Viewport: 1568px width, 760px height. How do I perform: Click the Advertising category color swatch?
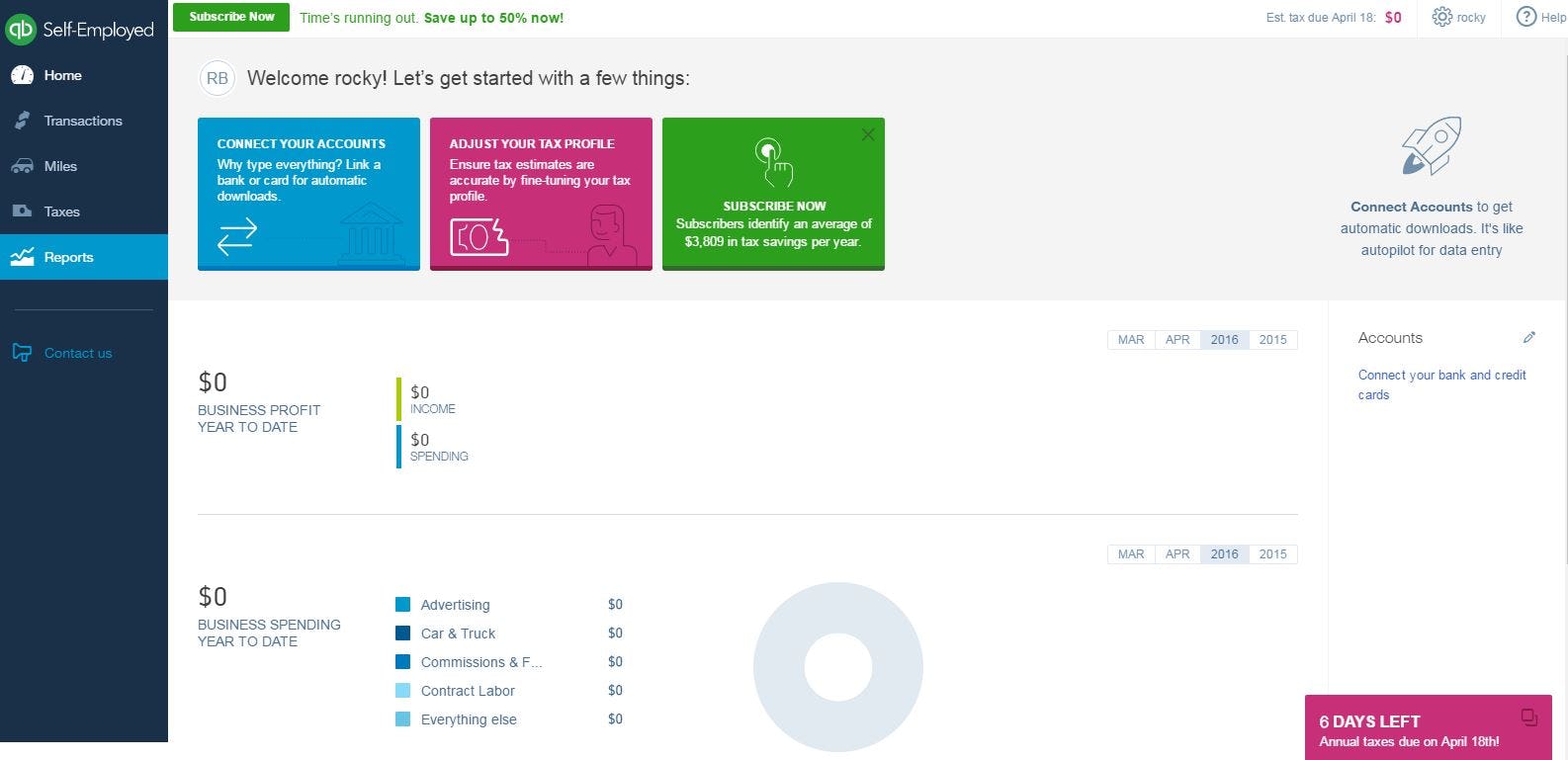pyautogui.click(x=403, y=605)
